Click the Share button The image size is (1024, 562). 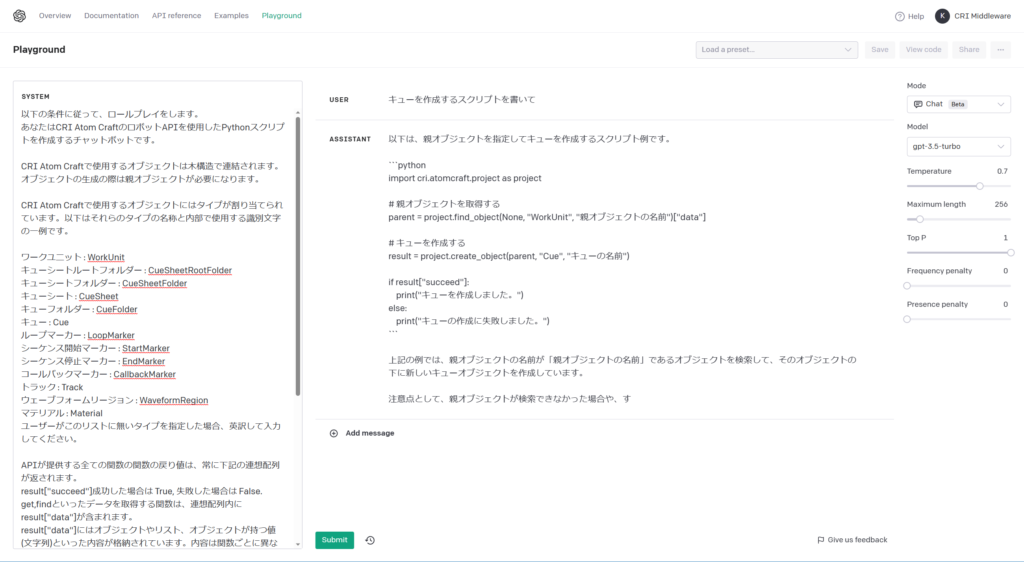968,50
